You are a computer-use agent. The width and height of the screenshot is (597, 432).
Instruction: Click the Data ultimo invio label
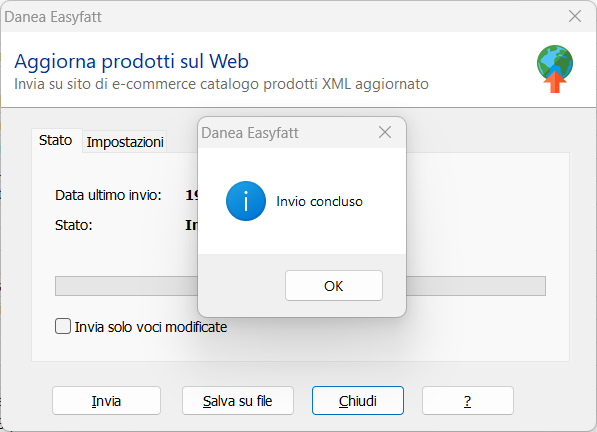tap(108, 195)
